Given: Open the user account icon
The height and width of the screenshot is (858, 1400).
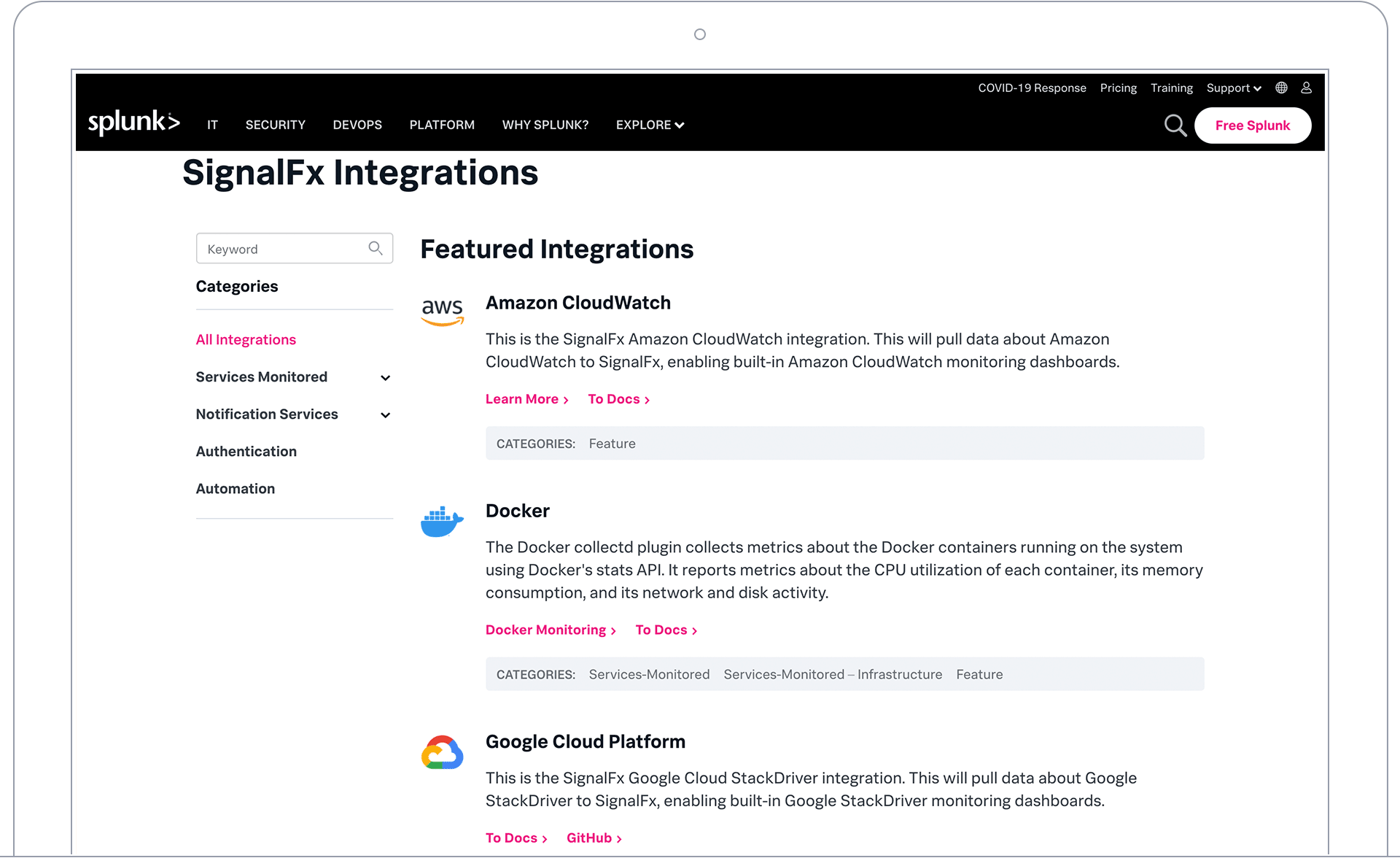Looking at the screenshot, I should (1306, 88).
